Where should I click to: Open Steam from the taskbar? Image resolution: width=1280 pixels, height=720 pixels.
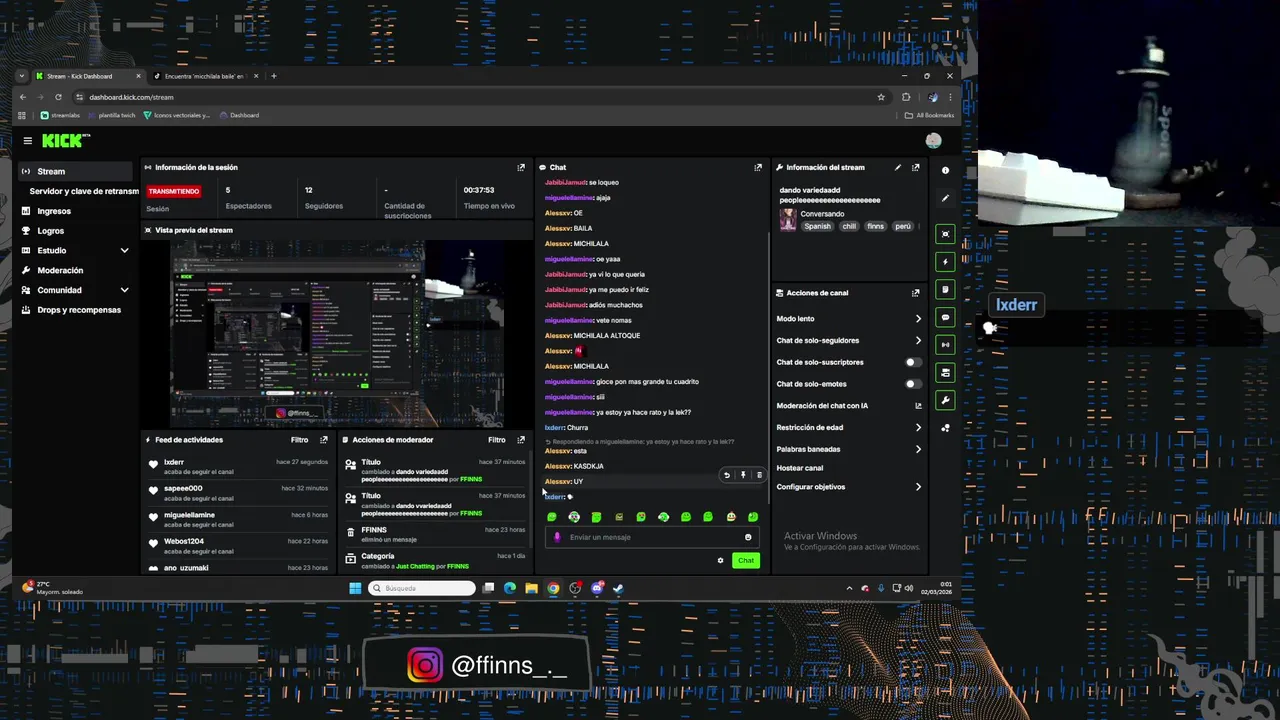(618, 588)
